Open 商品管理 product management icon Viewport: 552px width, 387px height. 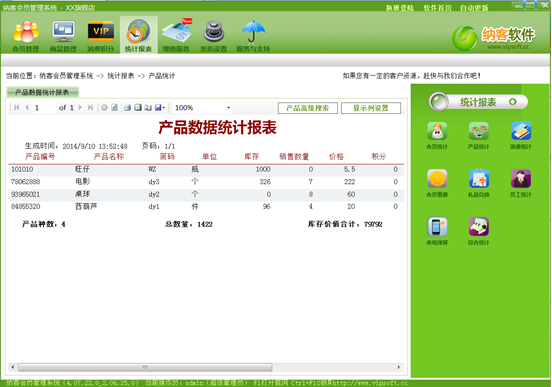pyautogui.click(x=63, y=36)
